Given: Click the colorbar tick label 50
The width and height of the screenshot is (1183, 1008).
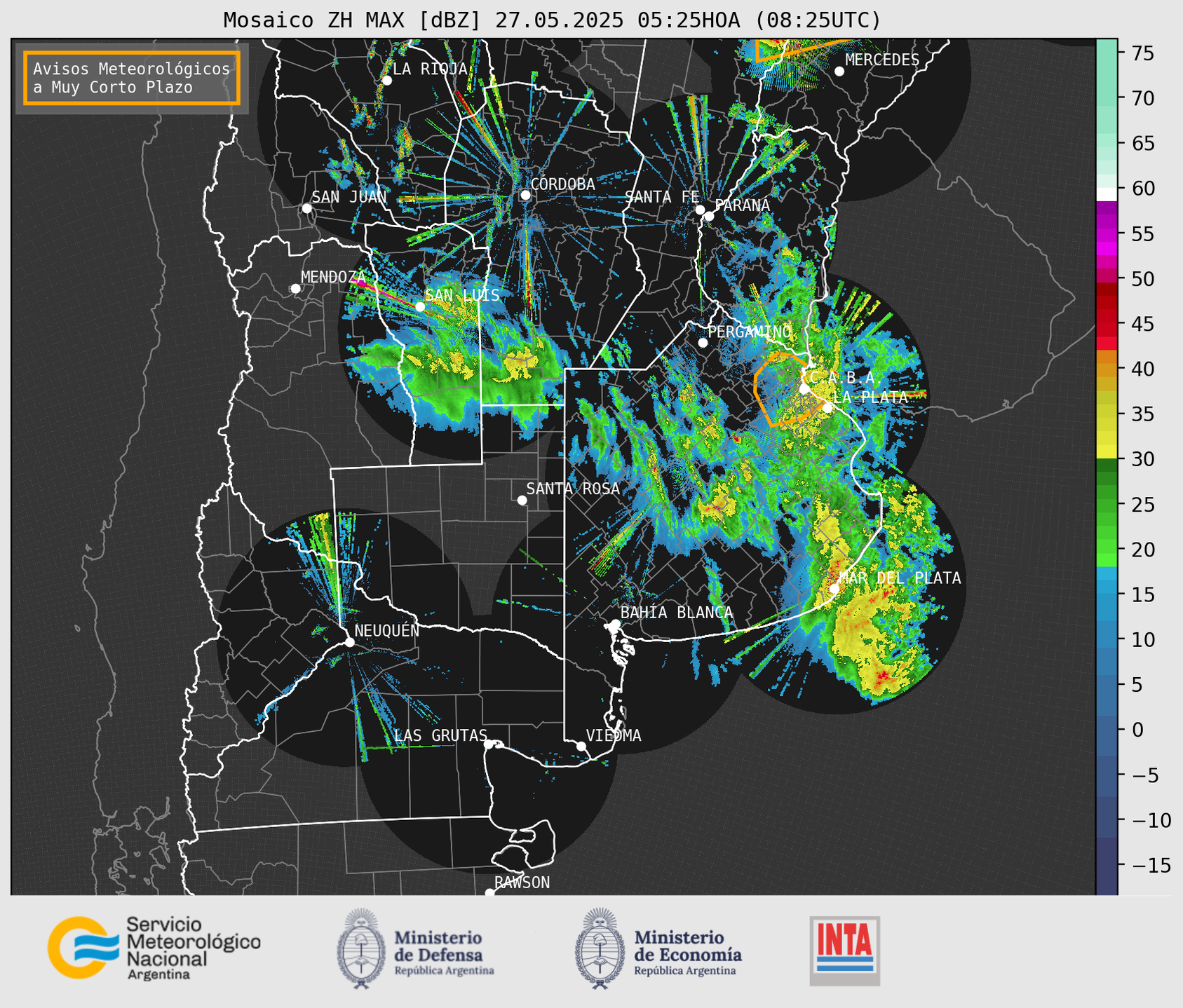Looking at the screenshot, I should [1142, 279].
